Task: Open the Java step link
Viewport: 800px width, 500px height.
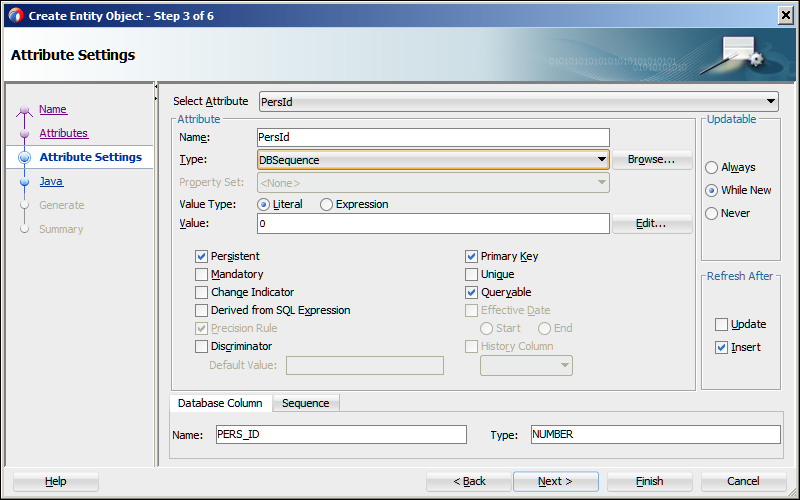Action: click(x=51, y=181)
